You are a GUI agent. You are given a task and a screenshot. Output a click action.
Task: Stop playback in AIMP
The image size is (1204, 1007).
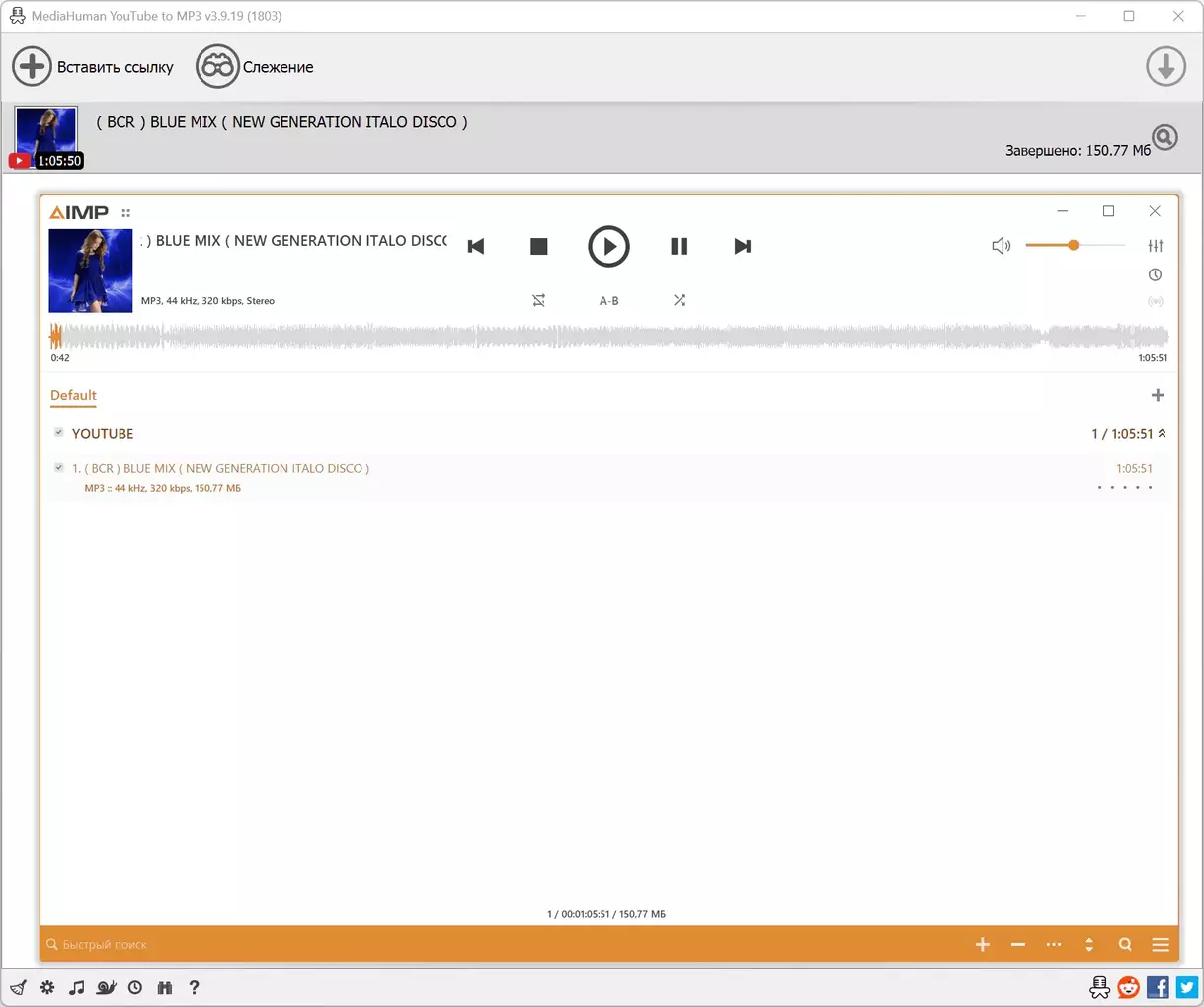click(x=538, y=246)
